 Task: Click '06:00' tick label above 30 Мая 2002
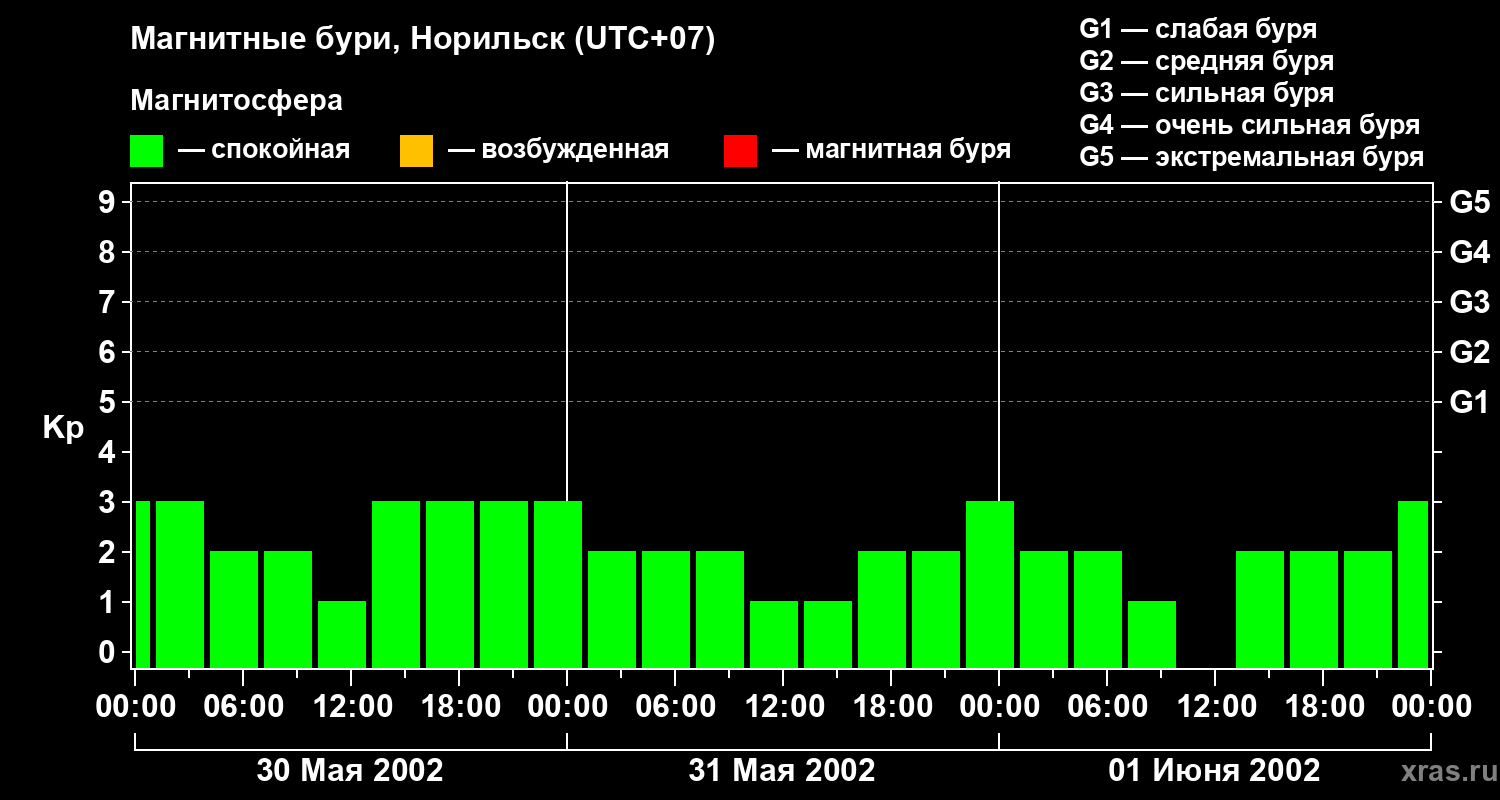(243, 707)
